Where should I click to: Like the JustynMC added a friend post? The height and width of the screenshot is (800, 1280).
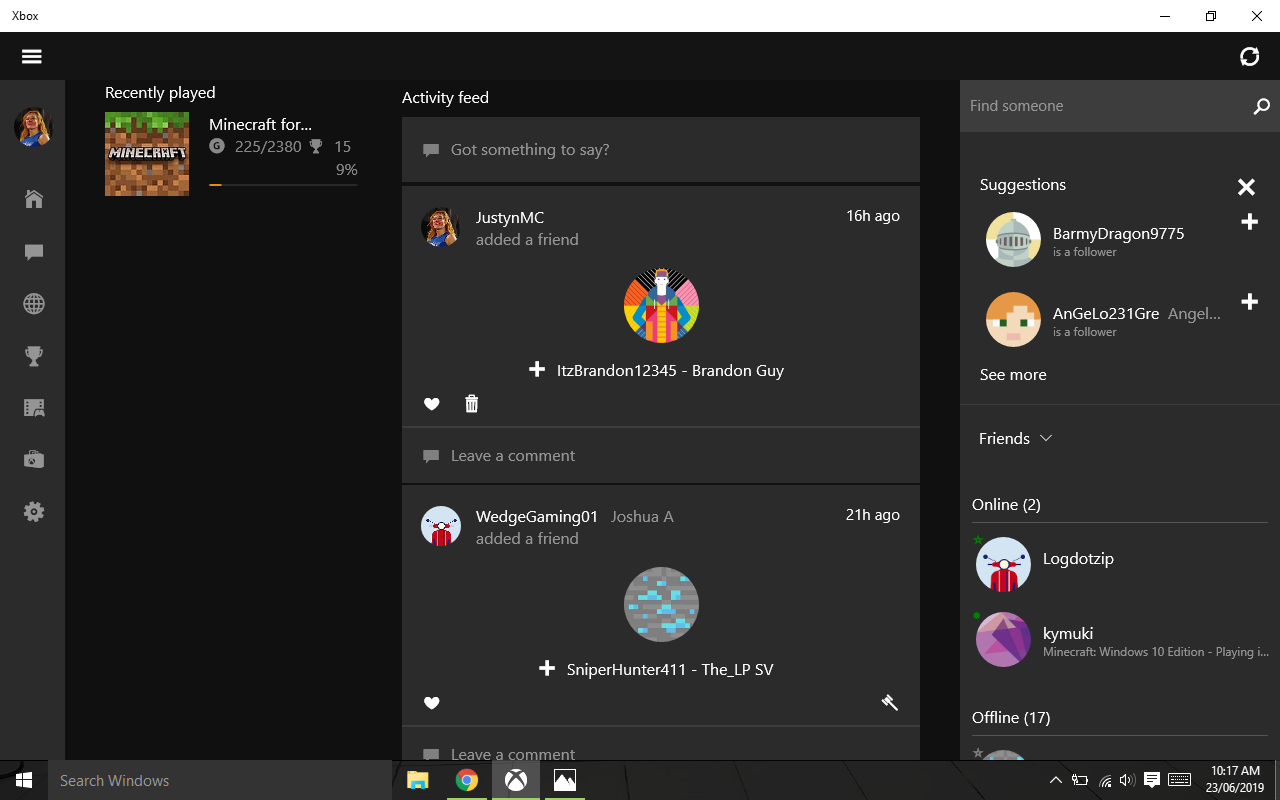click(432, 404)
